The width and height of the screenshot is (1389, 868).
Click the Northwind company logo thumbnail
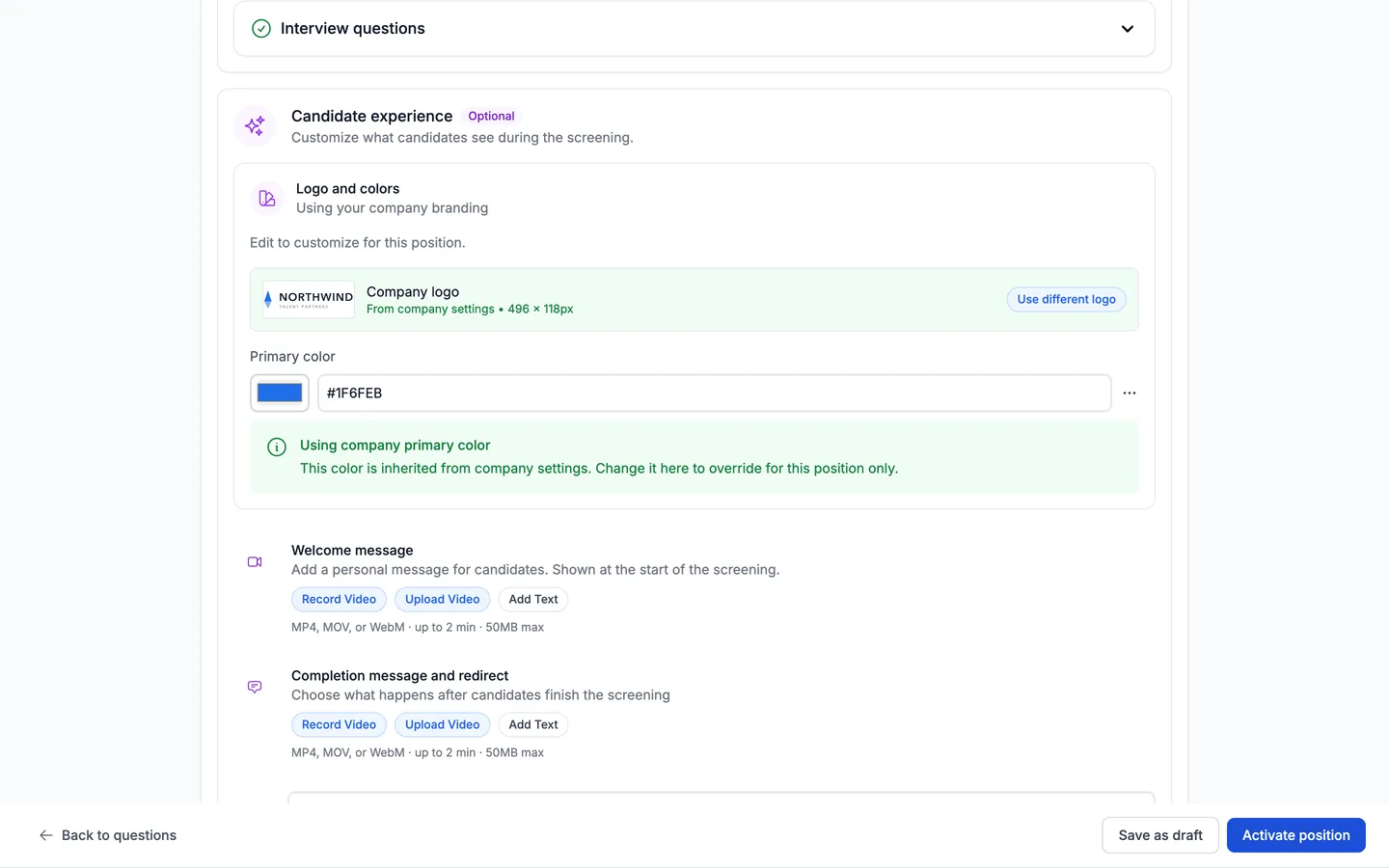[x=309, y=300]
